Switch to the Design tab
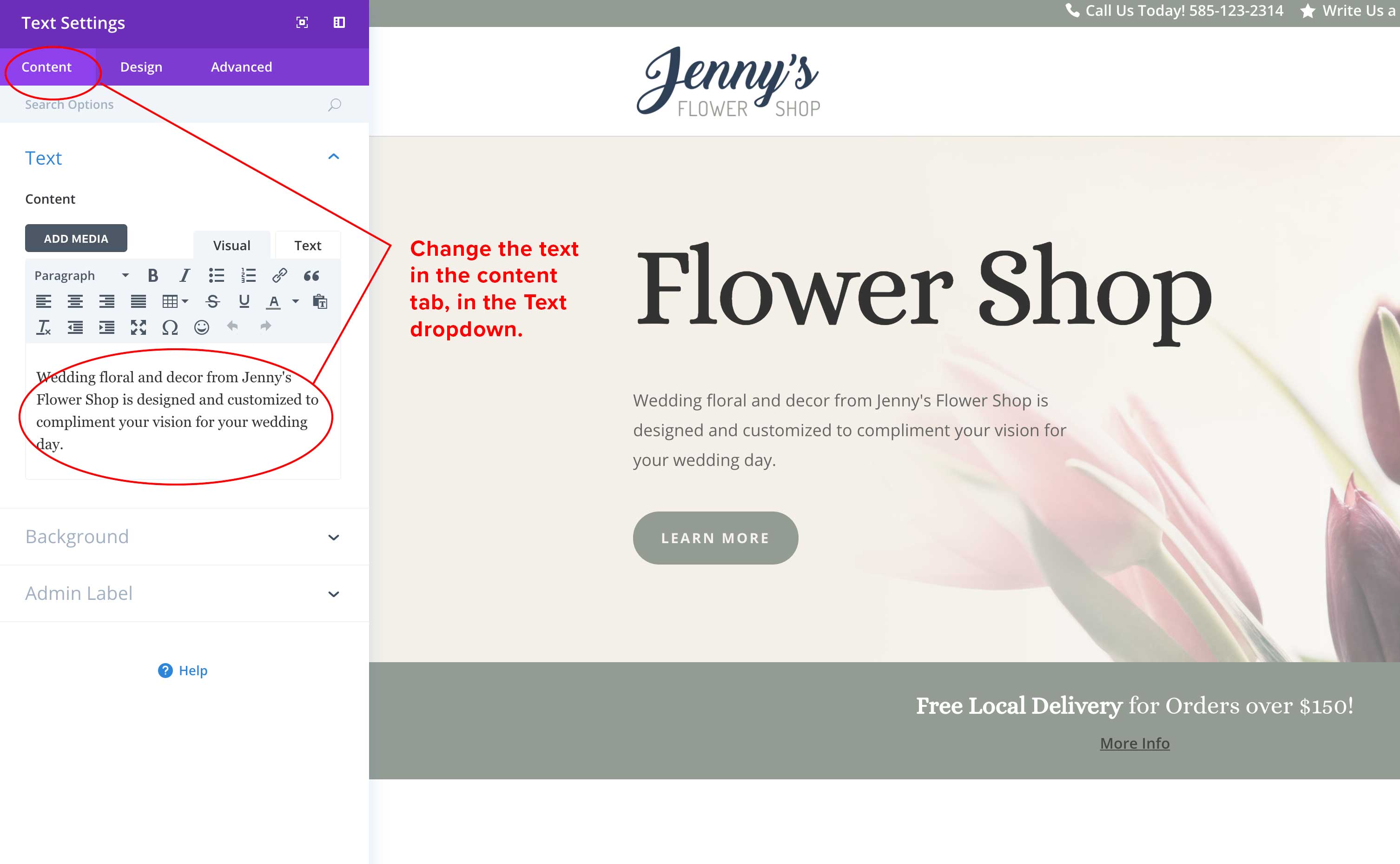Image resolution: width=1400 pixels, height=864 pixels. point(141,67)
